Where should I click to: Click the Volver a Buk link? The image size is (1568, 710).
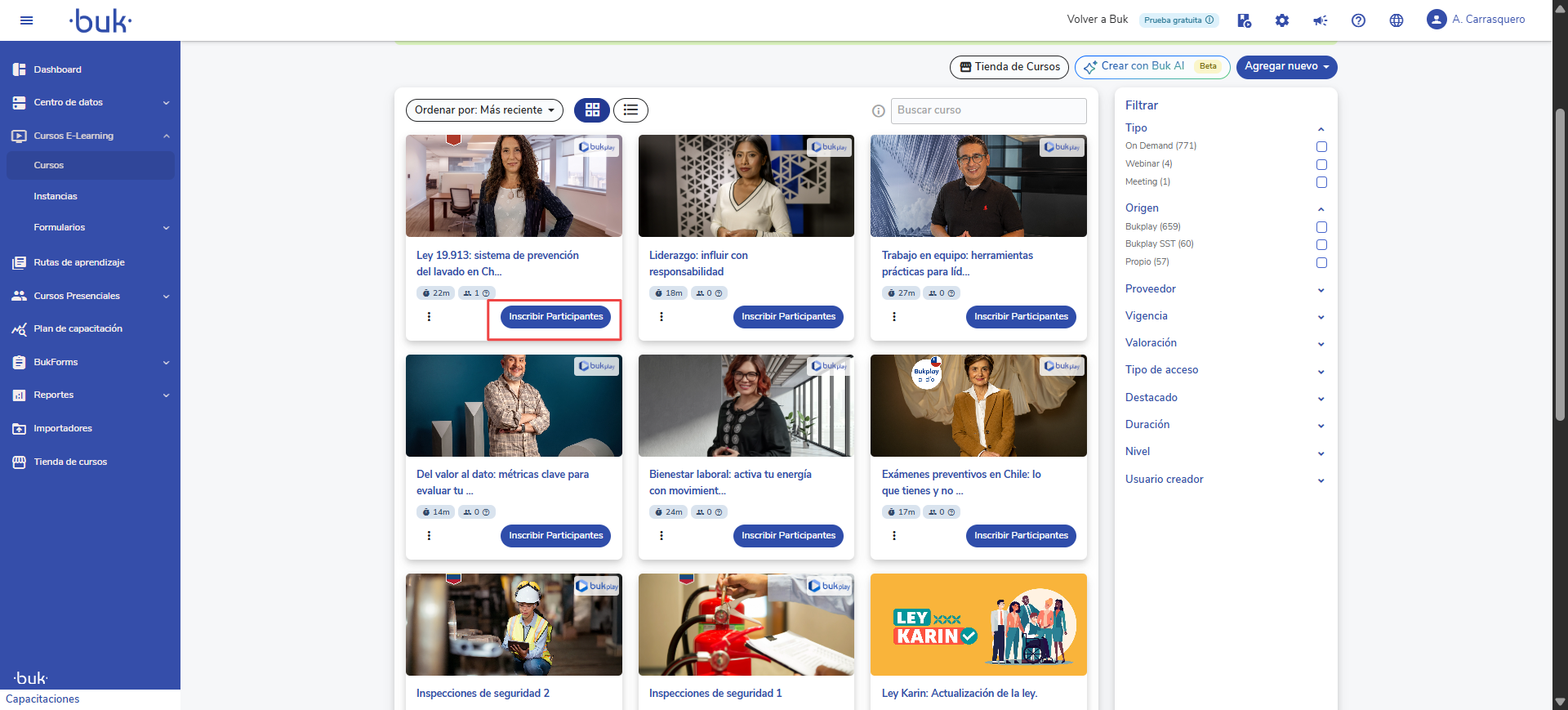1098,20
